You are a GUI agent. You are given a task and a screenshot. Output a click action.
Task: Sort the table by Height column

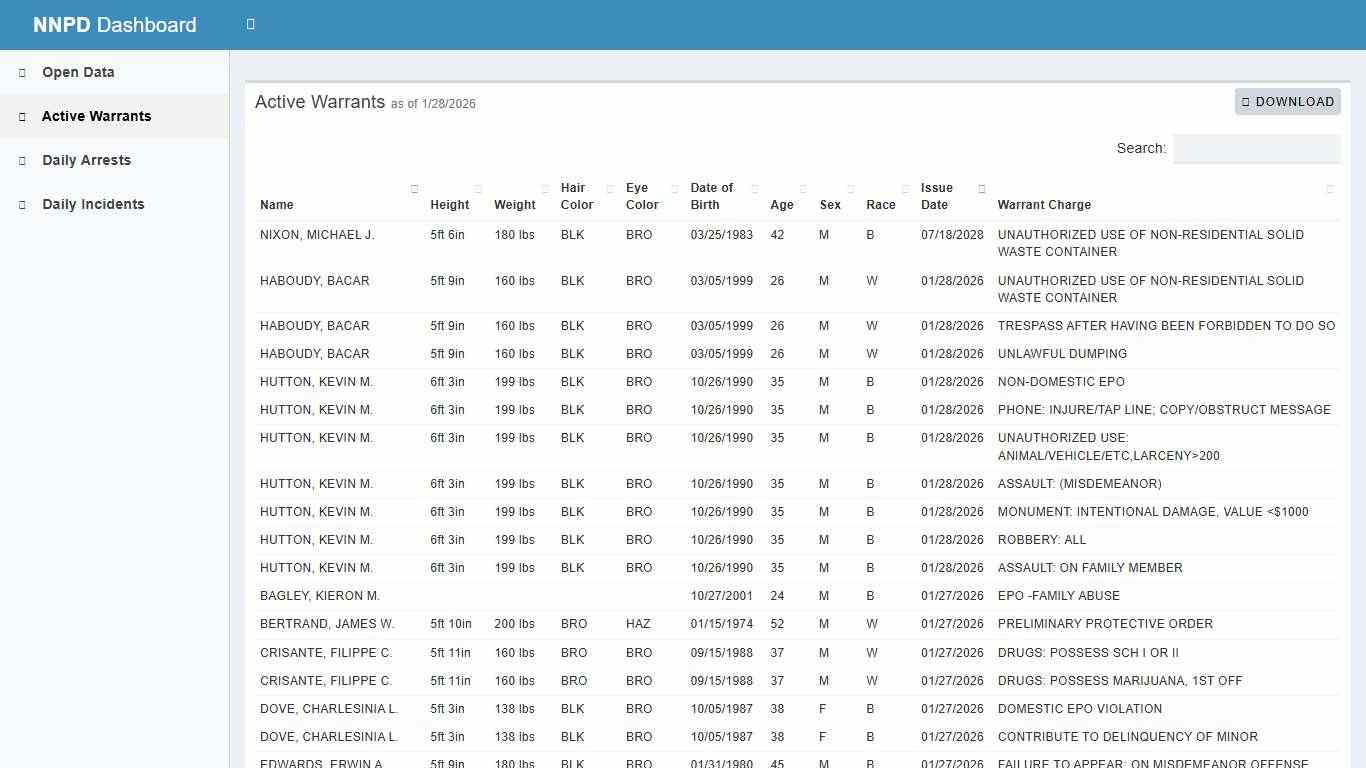[x=477, y=188]
